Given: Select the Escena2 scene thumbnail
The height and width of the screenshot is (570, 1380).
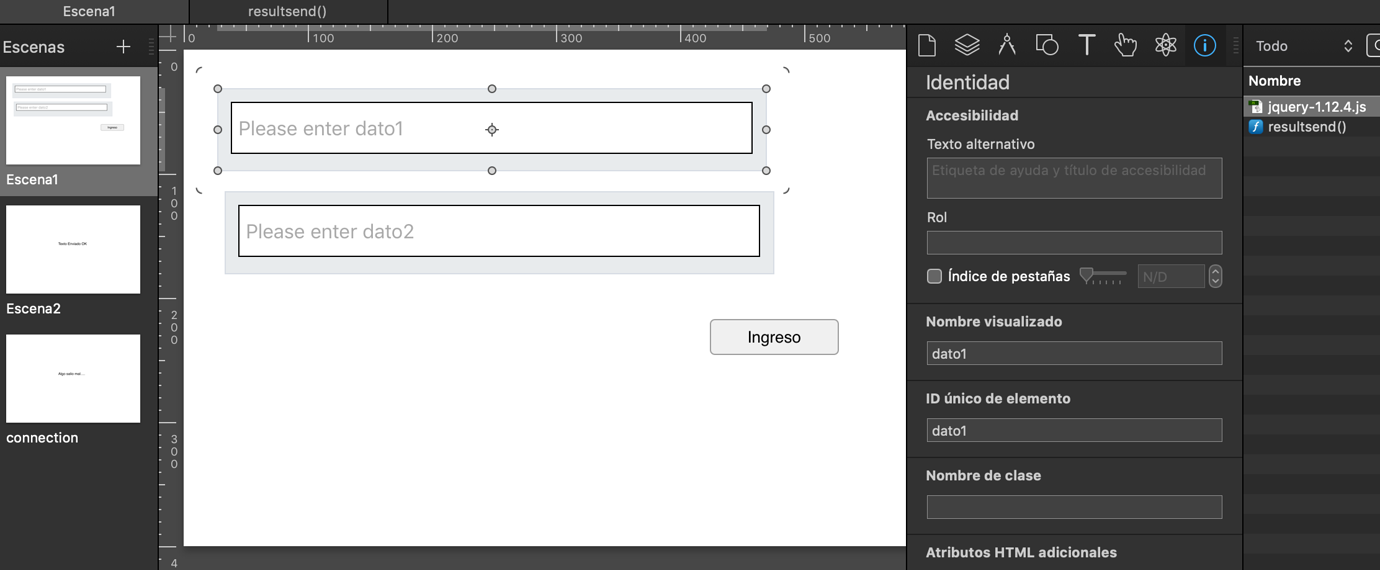Looking at the screenshot, I should (x=73, y=250).
